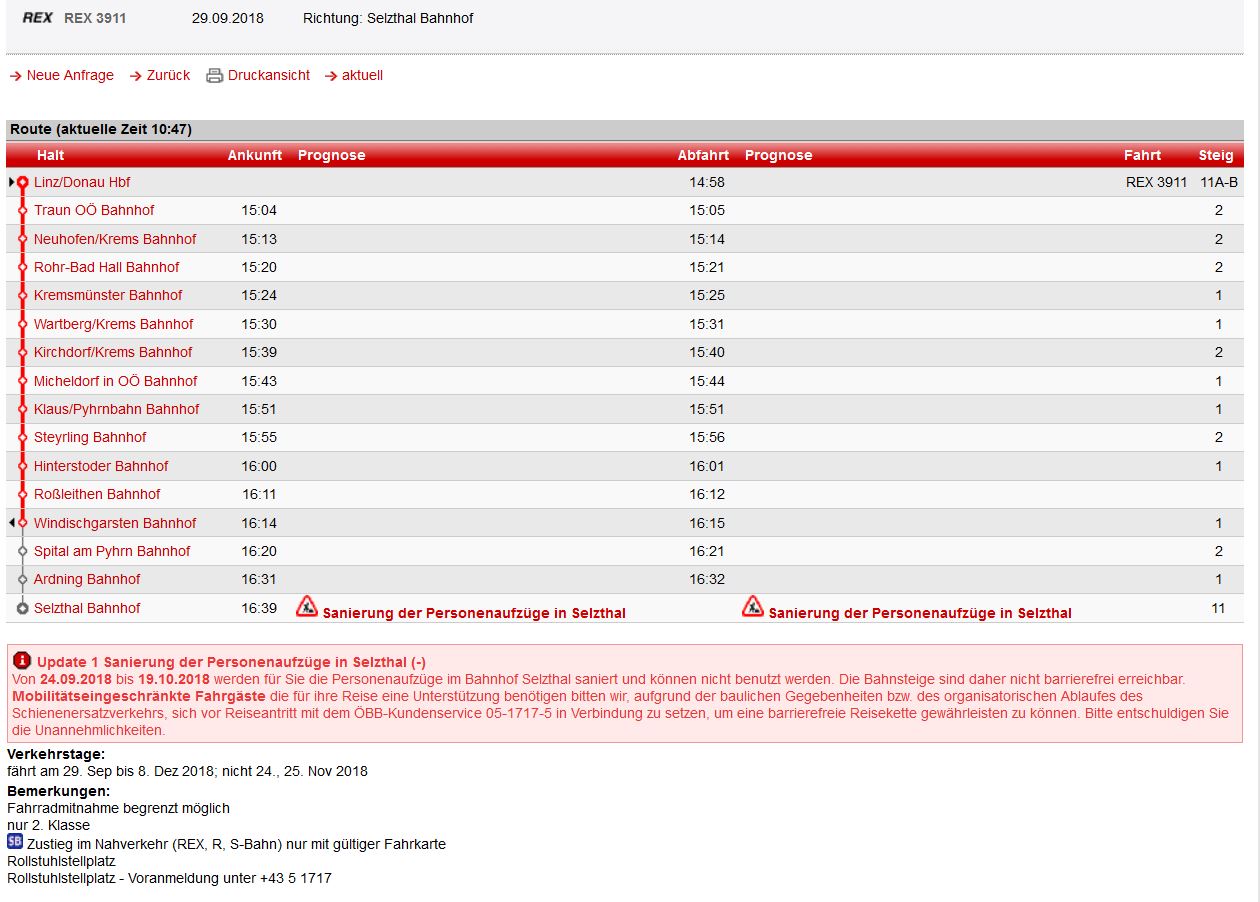
Task: Open the Druckansicht print view link
Action: point(269,76)
